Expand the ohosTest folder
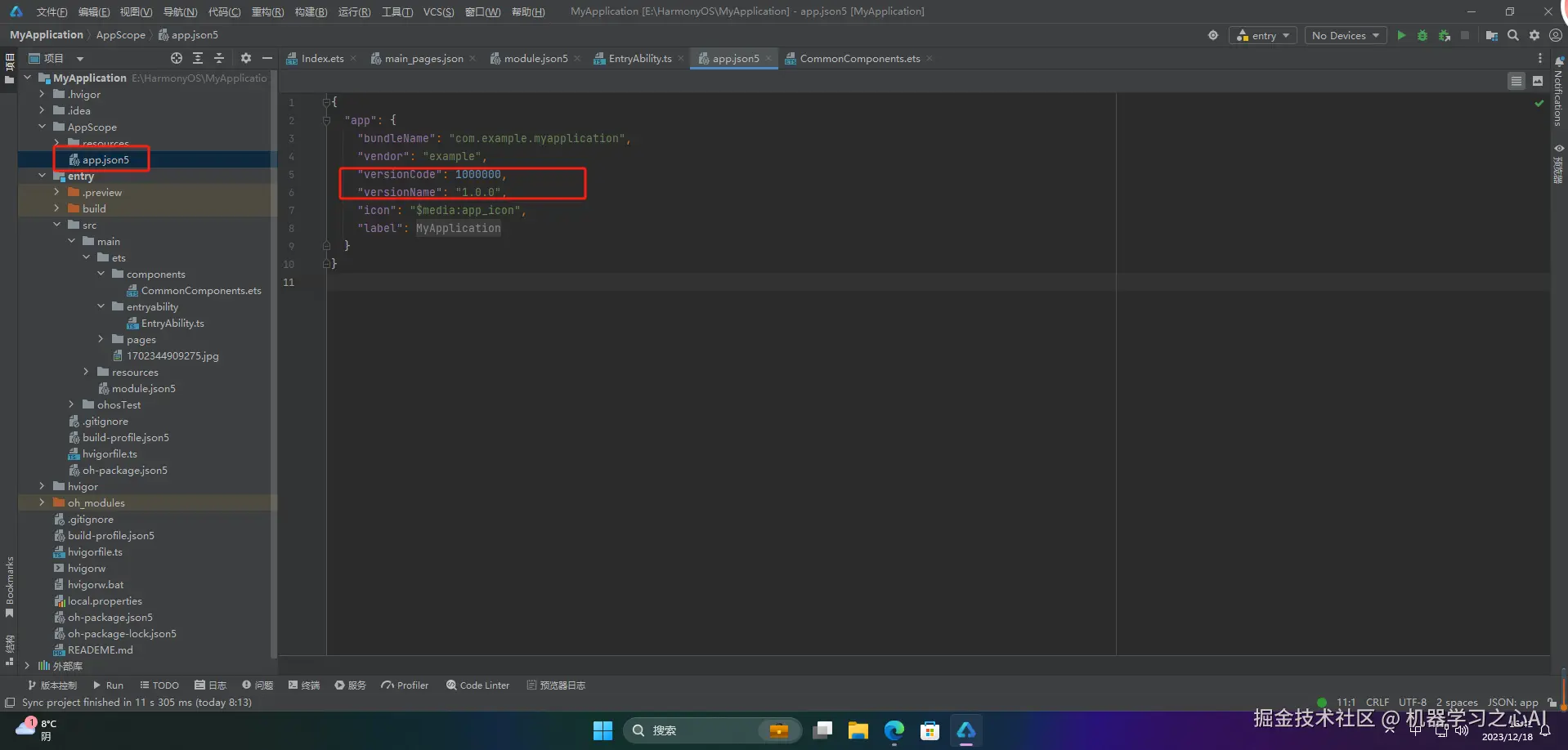 tap(71, 404)
